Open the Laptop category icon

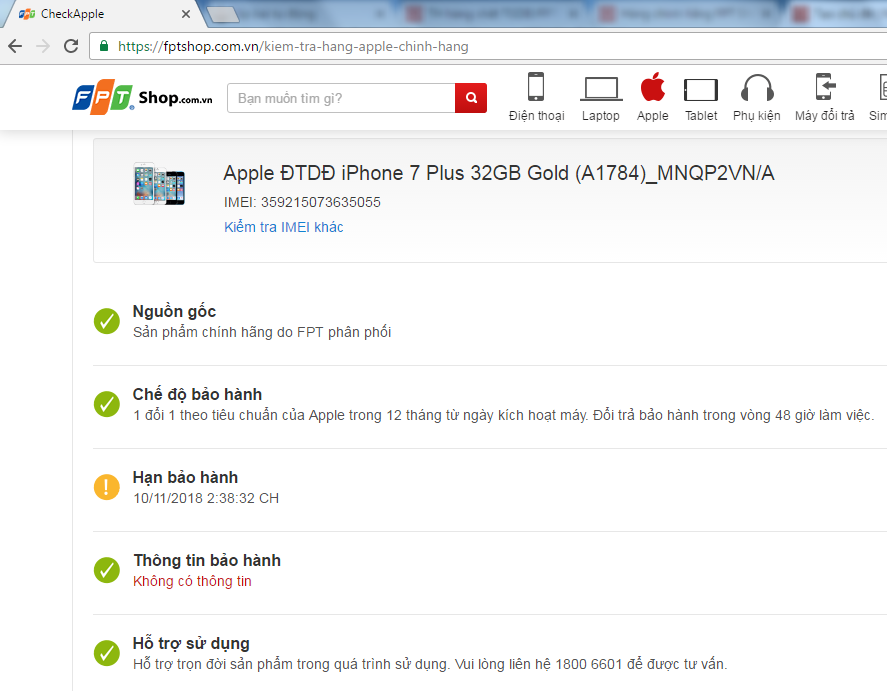click(601, 89)
